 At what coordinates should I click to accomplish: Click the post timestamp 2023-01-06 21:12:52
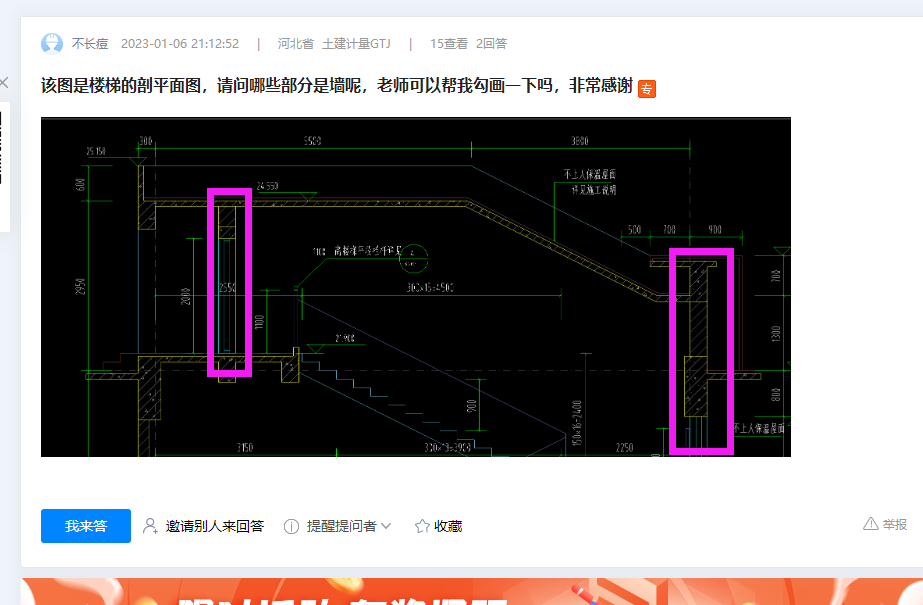tap(180, 44)
